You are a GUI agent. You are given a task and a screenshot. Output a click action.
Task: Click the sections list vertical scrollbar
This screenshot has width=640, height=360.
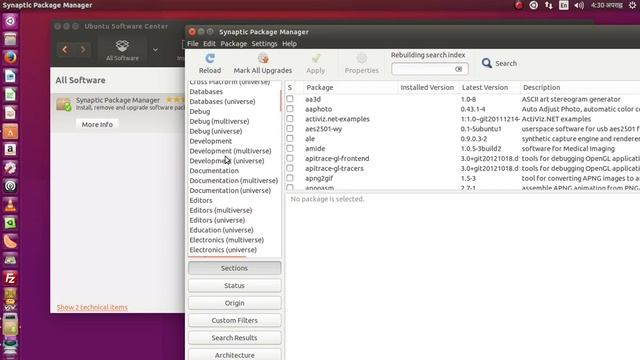coord(281,101)
